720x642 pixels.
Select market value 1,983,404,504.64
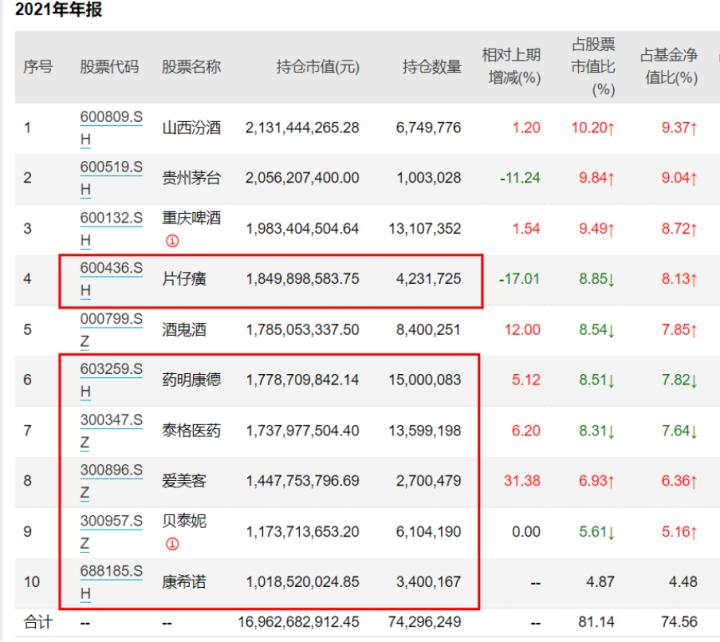pos(303,229)
